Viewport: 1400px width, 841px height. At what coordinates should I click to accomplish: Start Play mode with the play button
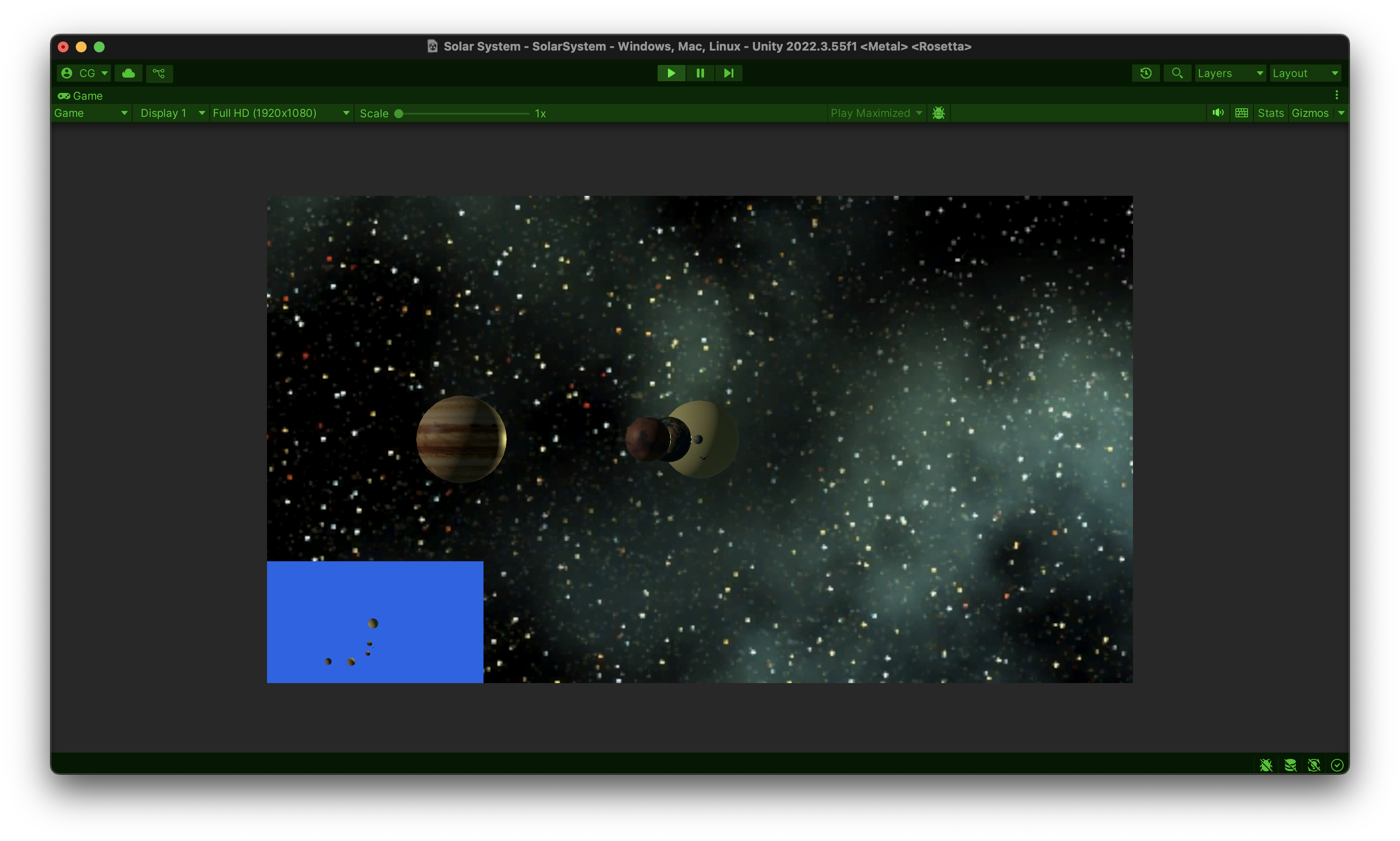tap(671, 73)
